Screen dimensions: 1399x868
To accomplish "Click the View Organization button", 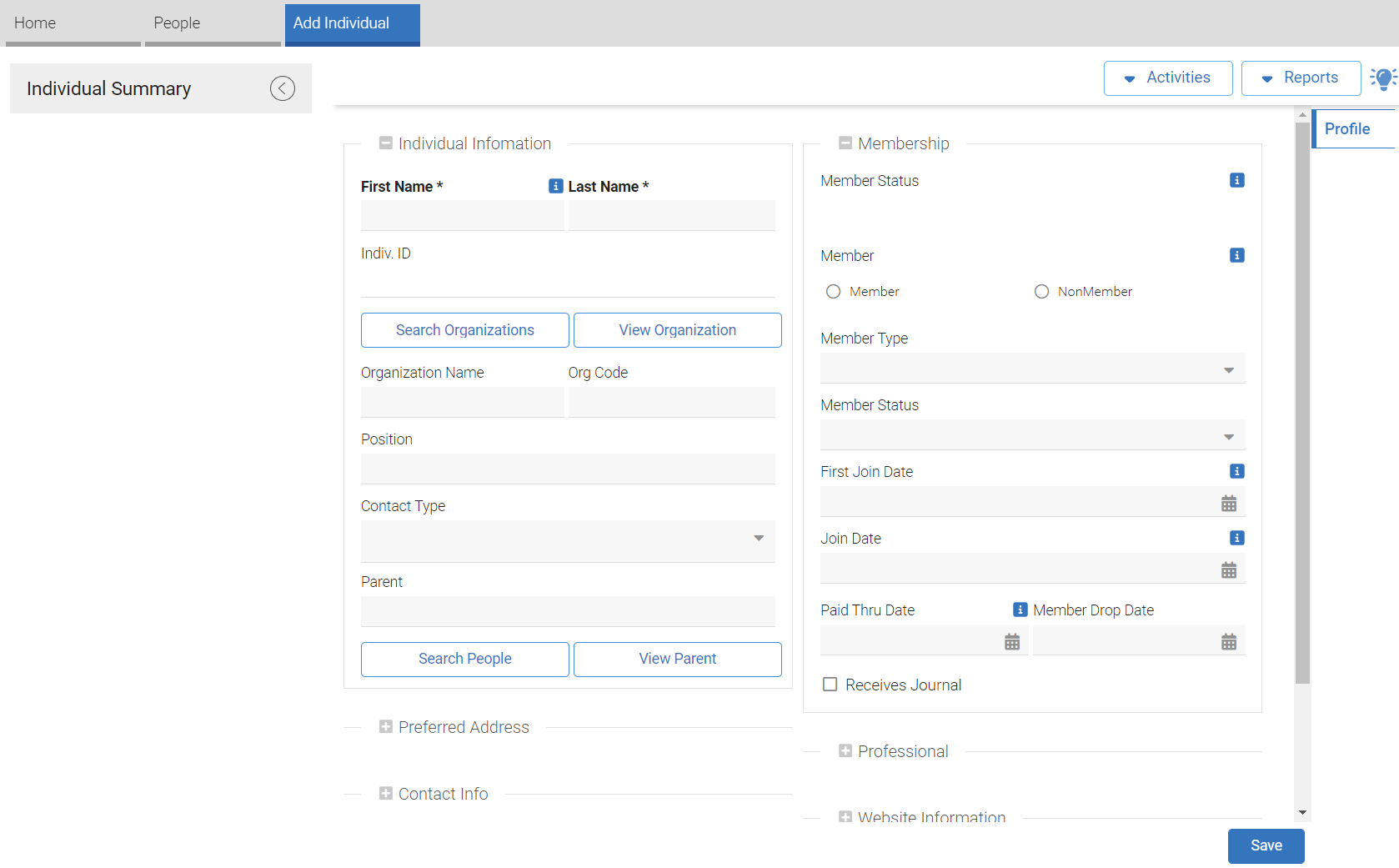I will [678, 330].
